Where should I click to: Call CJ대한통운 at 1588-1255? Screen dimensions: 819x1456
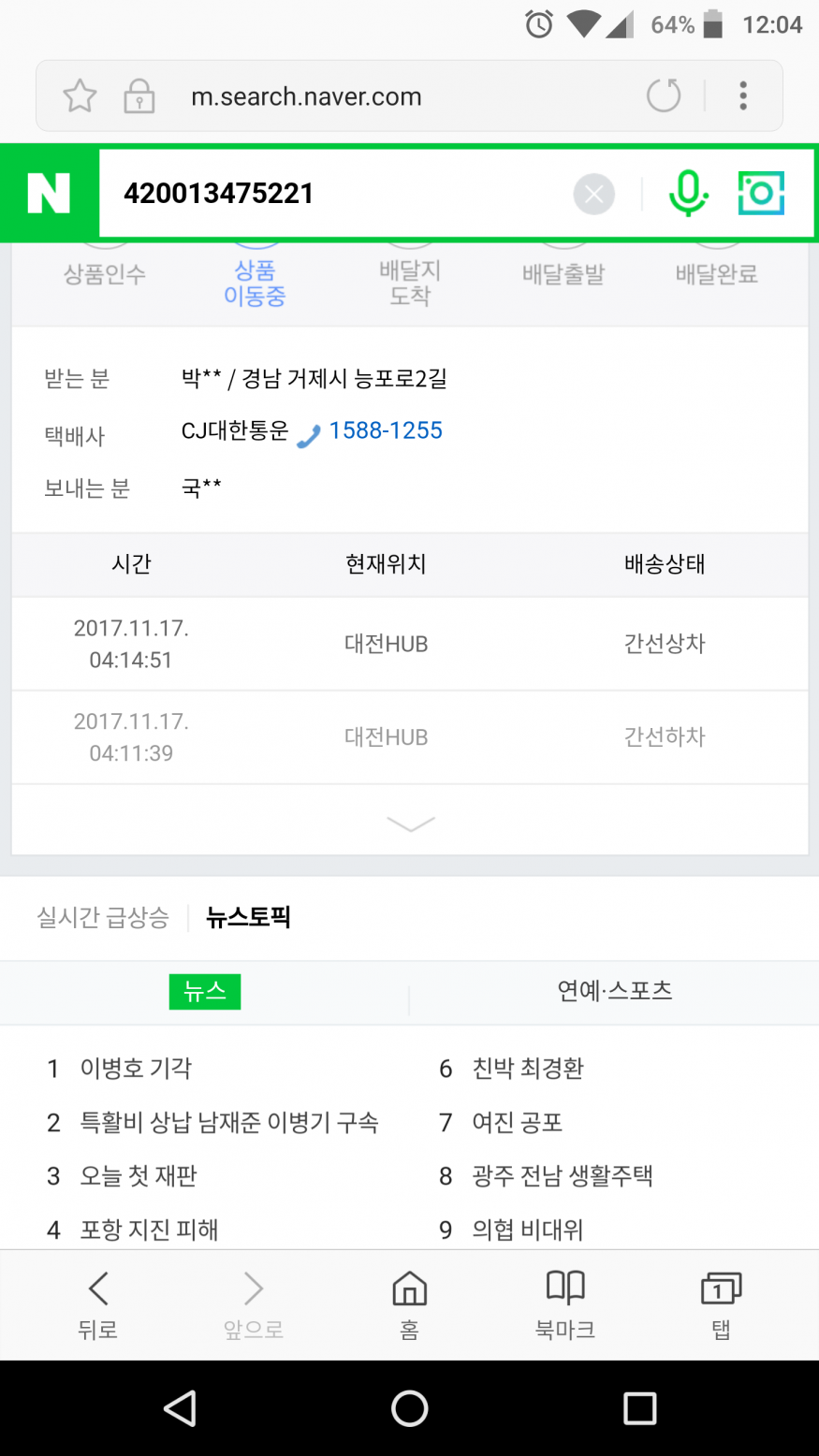tap(385, 431)
